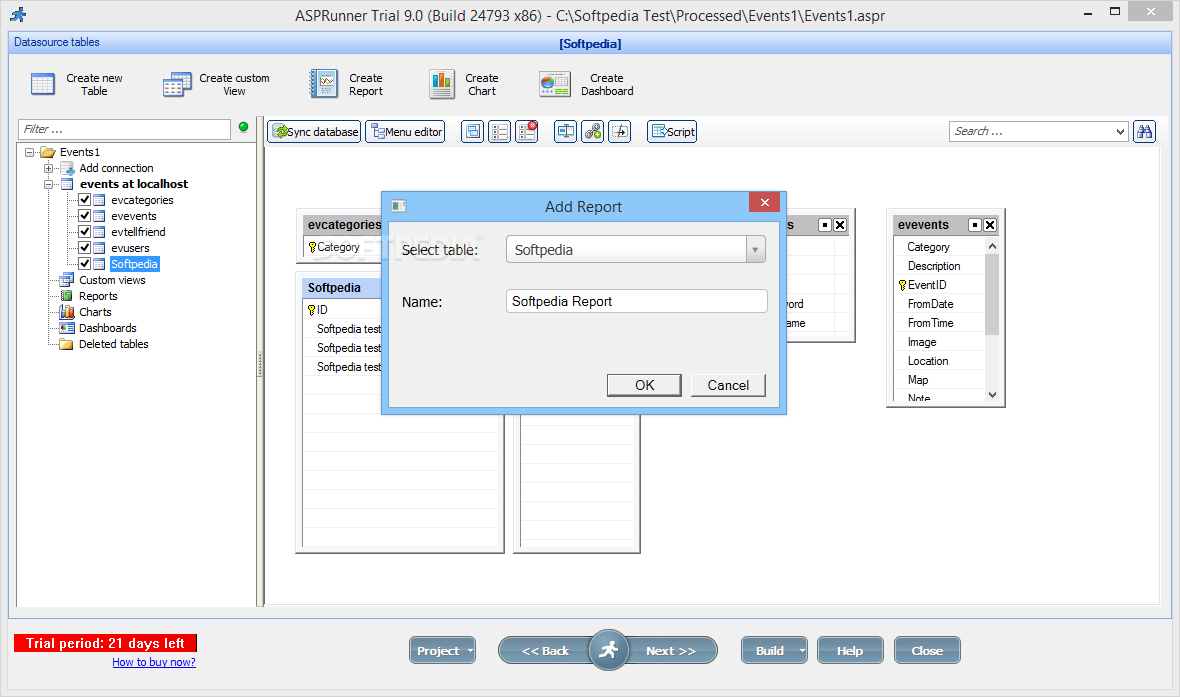Collapse the events at localhost node
This screenshot has width=1180, height=697.
(48, 184)
